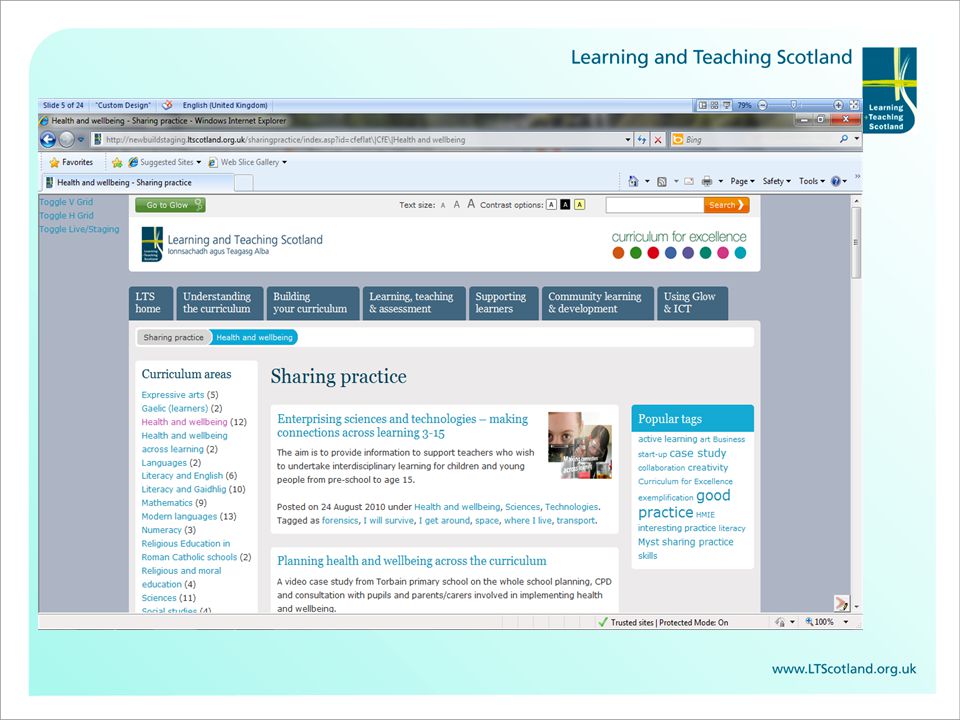This screenshot has height=720, width=960.
Task: Open the search provider dropdown arrow
Action: coord(857,139)
